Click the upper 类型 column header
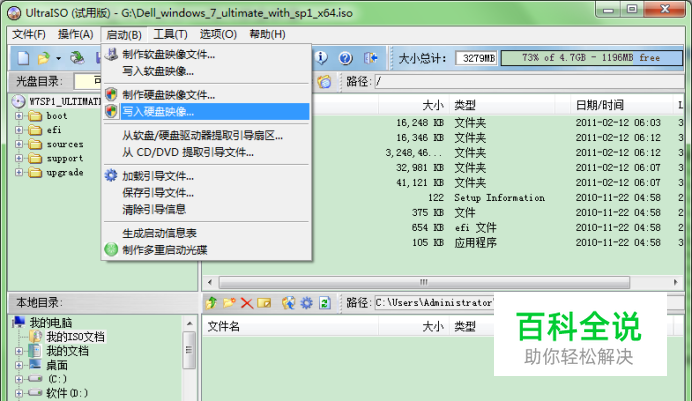This screenshot has width=692, height=401. pyautogui.click(x=502, y=105)
